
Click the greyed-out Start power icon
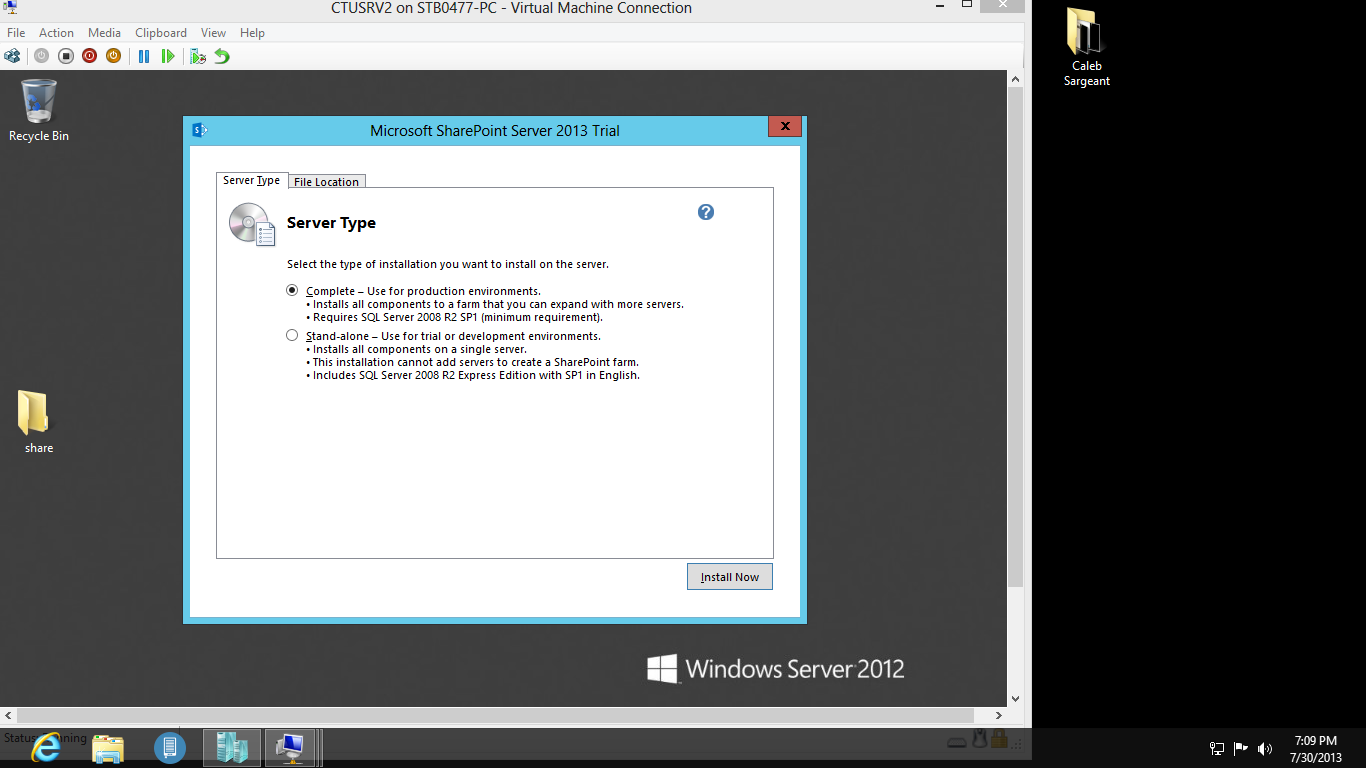coord(41,56)
